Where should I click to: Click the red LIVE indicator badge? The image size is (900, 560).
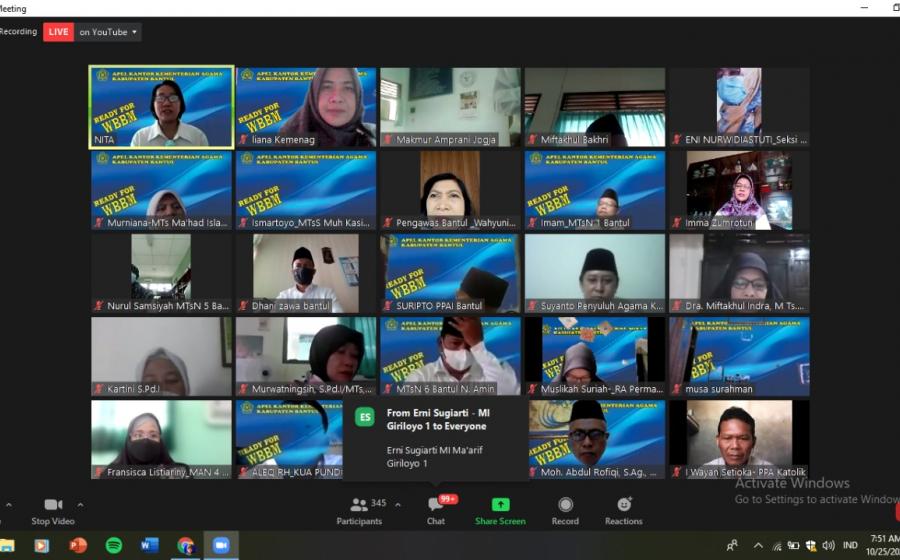59,32
